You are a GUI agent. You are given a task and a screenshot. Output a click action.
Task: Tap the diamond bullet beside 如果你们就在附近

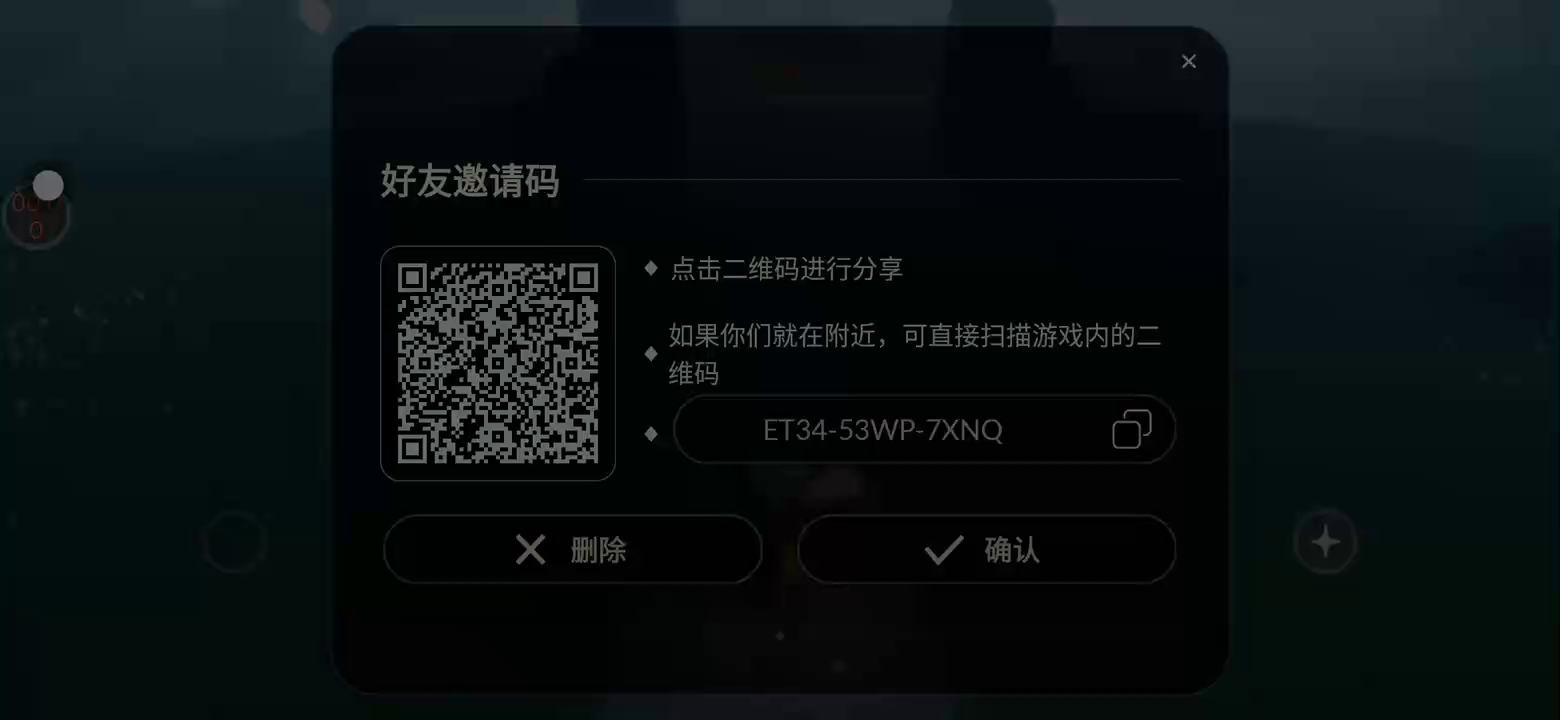pyautogui.click(x=651, y=353)
